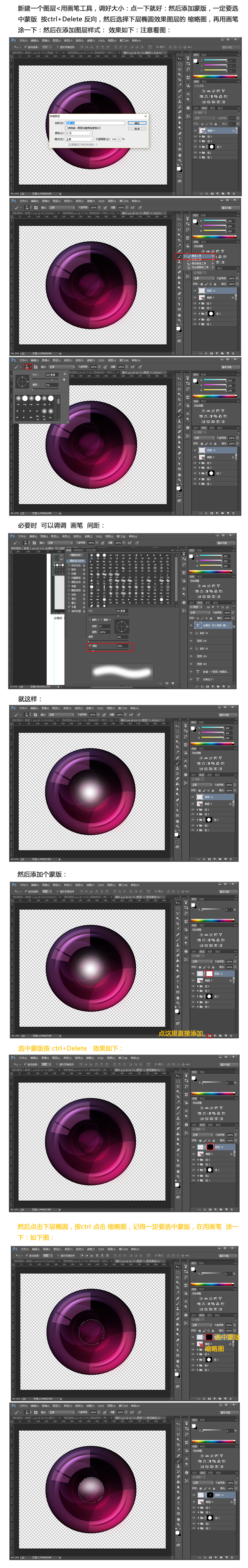Click the Ps logo in the first screenshot
This screenshot has width=248, height=1568.
13,41
